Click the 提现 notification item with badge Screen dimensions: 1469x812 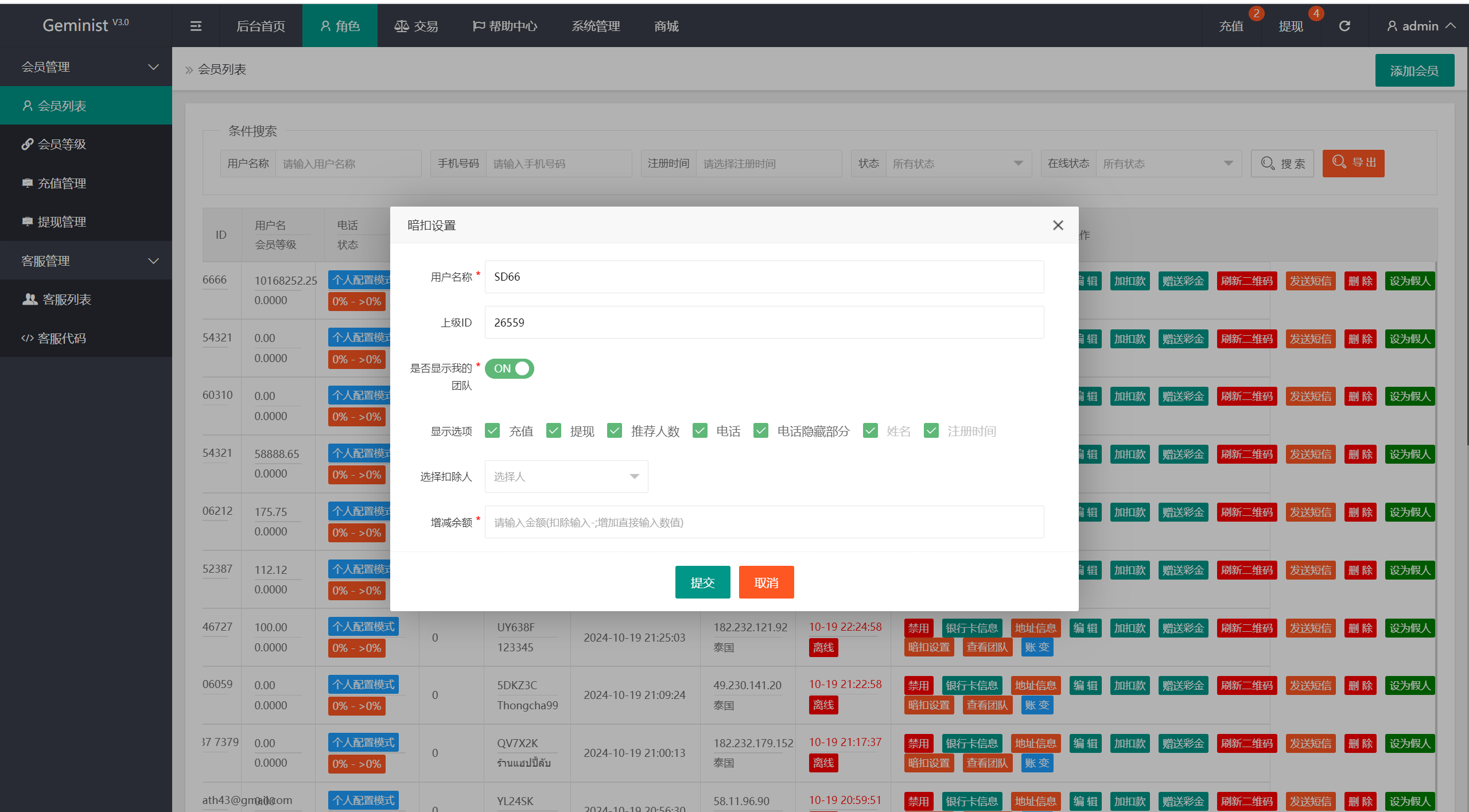click(x=1291, y=26)
